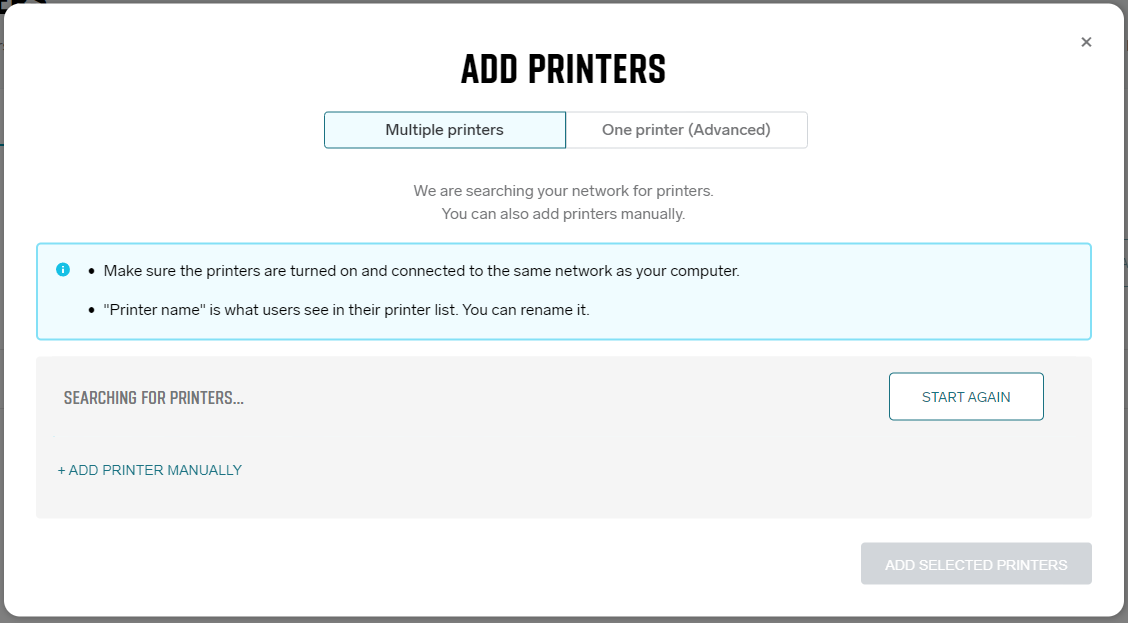Image resolution: width=1128 pixels, height=623 pixels.
Task: Click the Add Selected Printers button
Action: 976,564
